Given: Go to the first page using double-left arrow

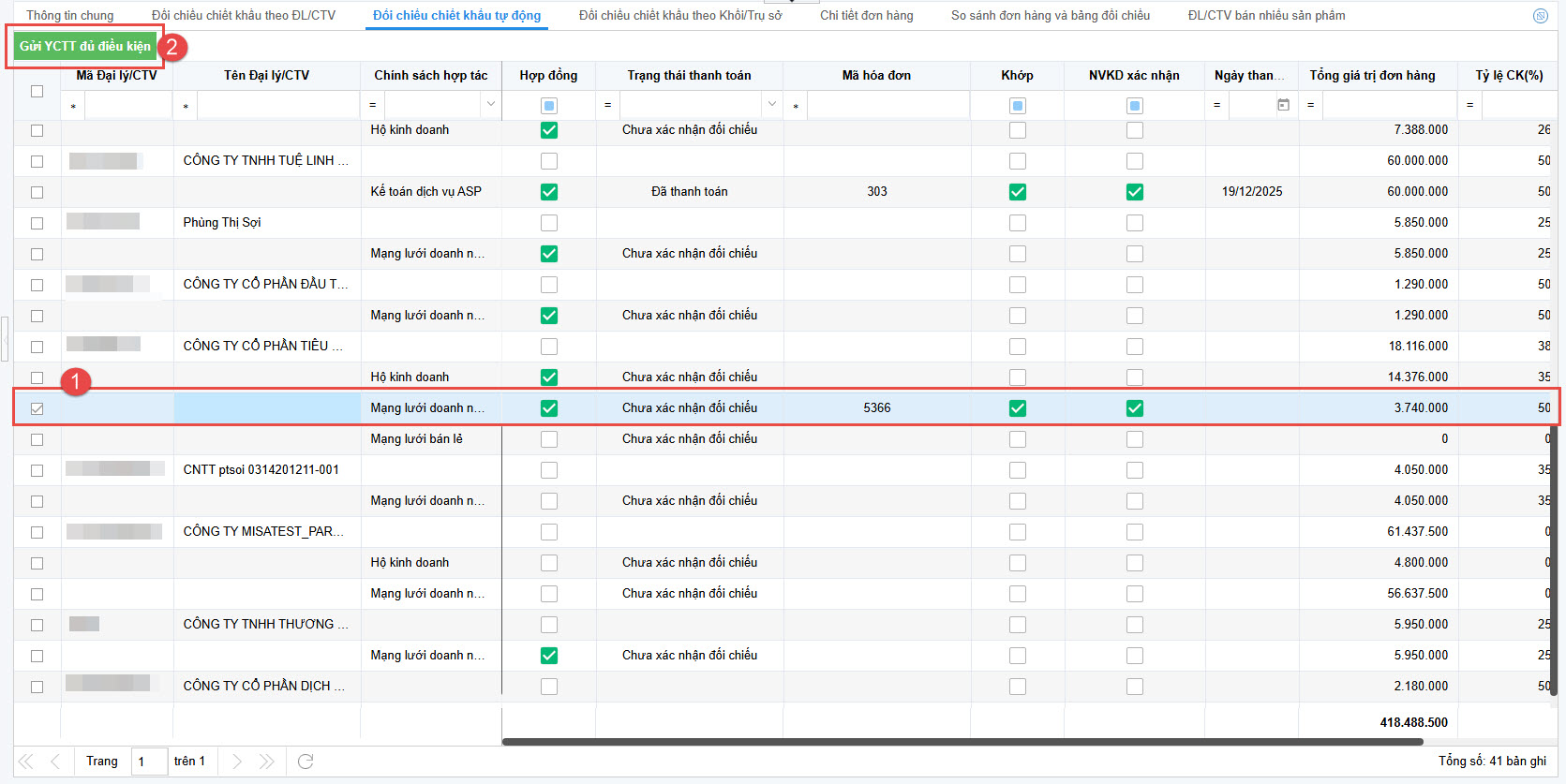Looking at the screenshot, I should click(x=26, y=762).
